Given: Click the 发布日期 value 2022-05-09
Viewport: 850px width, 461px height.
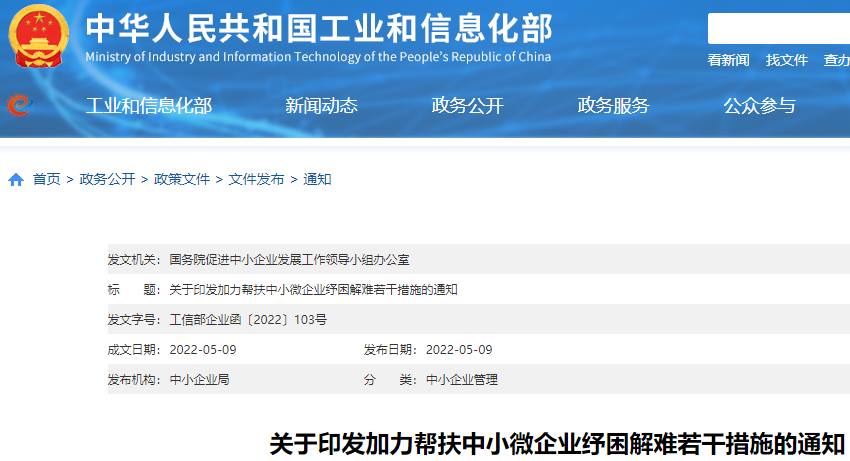Looking at the screenshot, I should click(x=459, y=350).
